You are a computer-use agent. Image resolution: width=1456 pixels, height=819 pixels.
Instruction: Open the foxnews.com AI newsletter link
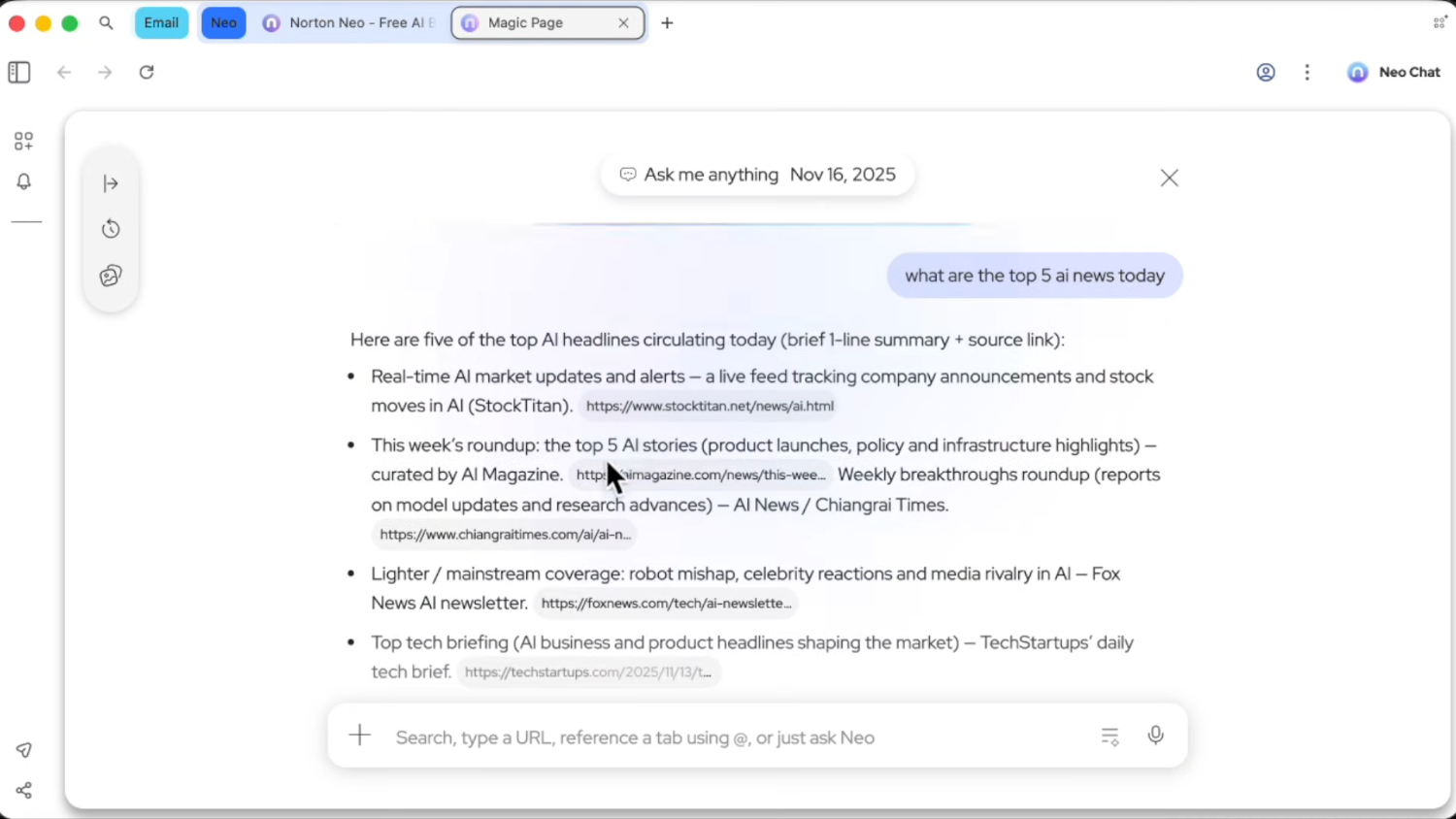tap(666, 604)
